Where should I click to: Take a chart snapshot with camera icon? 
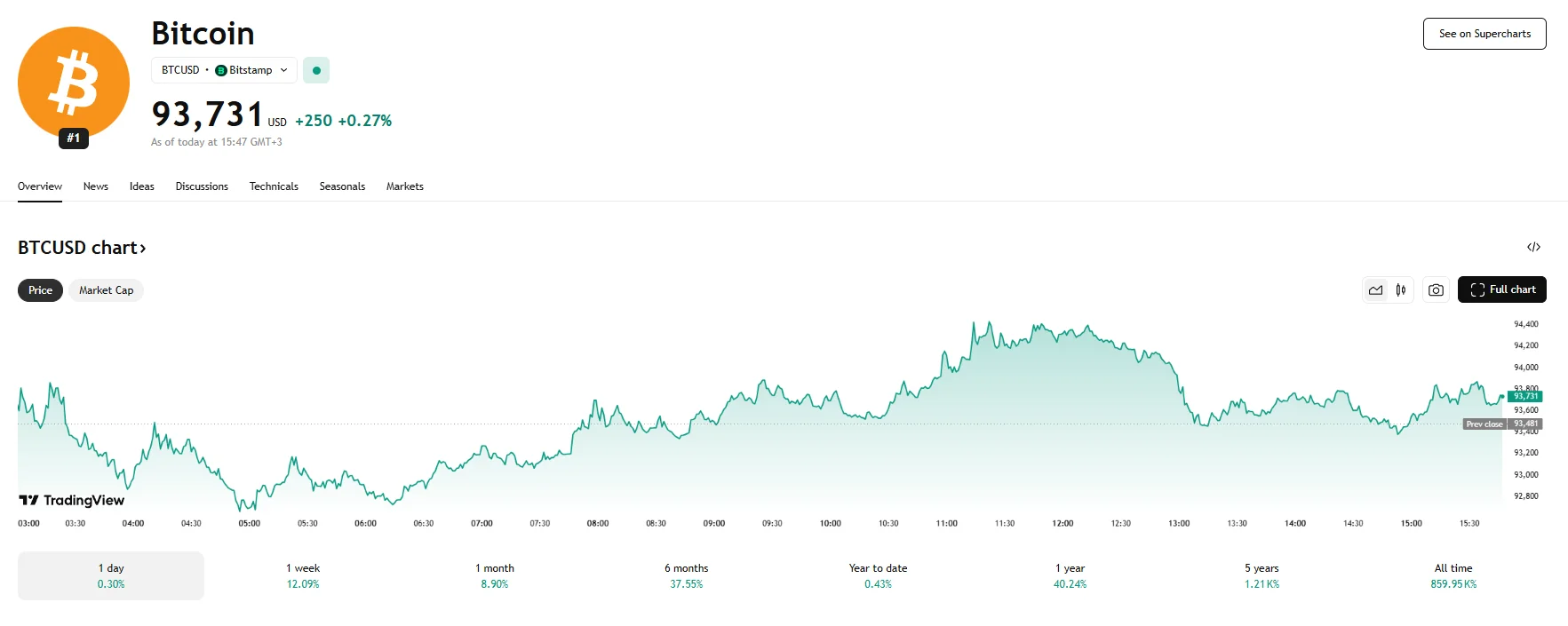coord(1436,290)
